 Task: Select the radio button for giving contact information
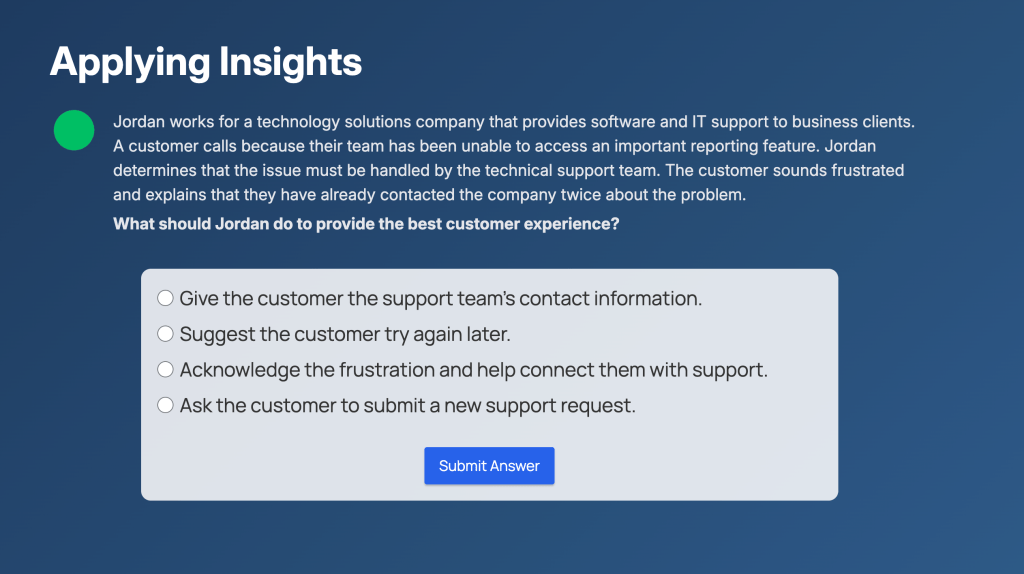pos(165,298)
